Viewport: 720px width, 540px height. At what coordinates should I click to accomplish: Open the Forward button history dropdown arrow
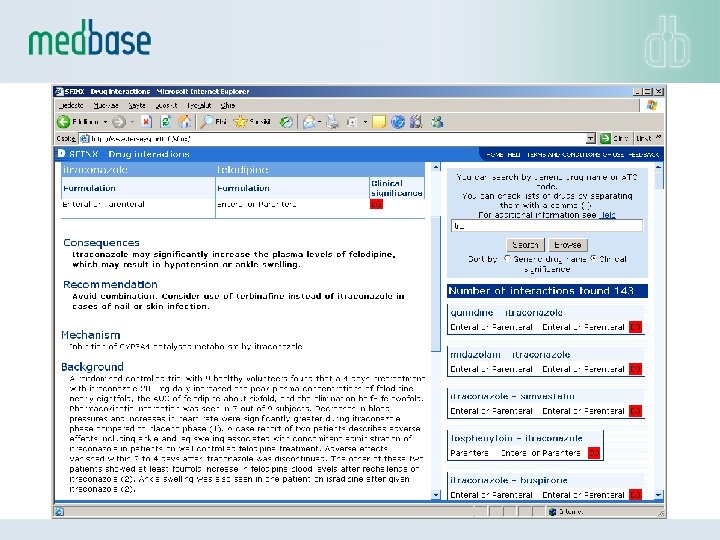click(132, 122)
